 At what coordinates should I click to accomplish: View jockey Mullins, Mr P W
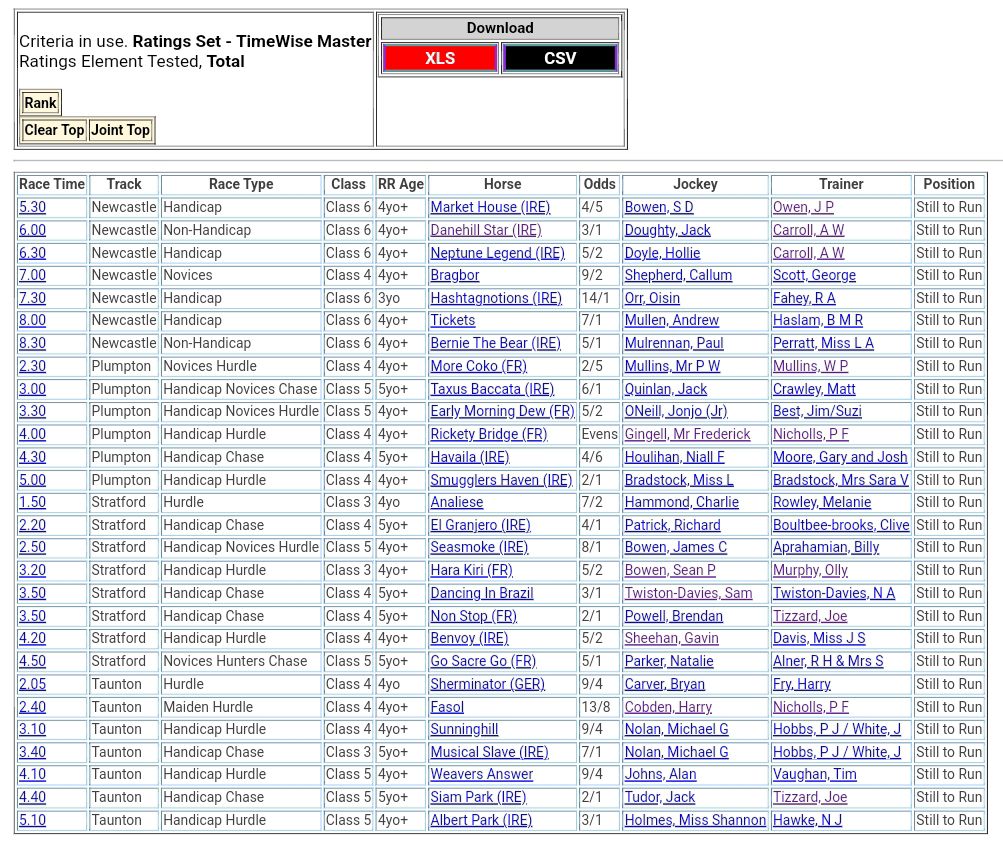[x=672, y=366]
